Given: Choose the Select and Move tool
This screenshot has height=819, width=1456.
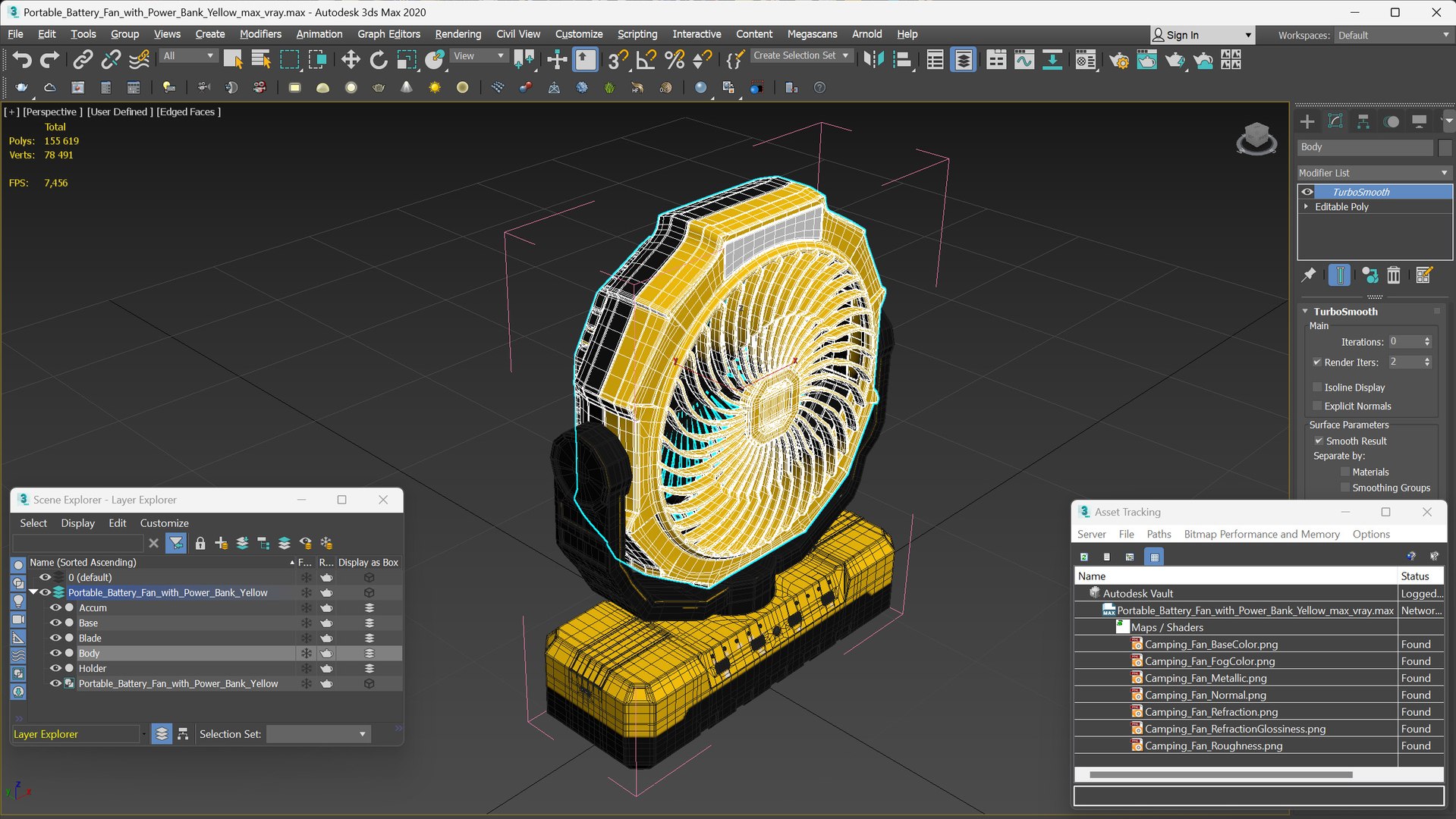Looking at the screenshot, I should (351, 60).
